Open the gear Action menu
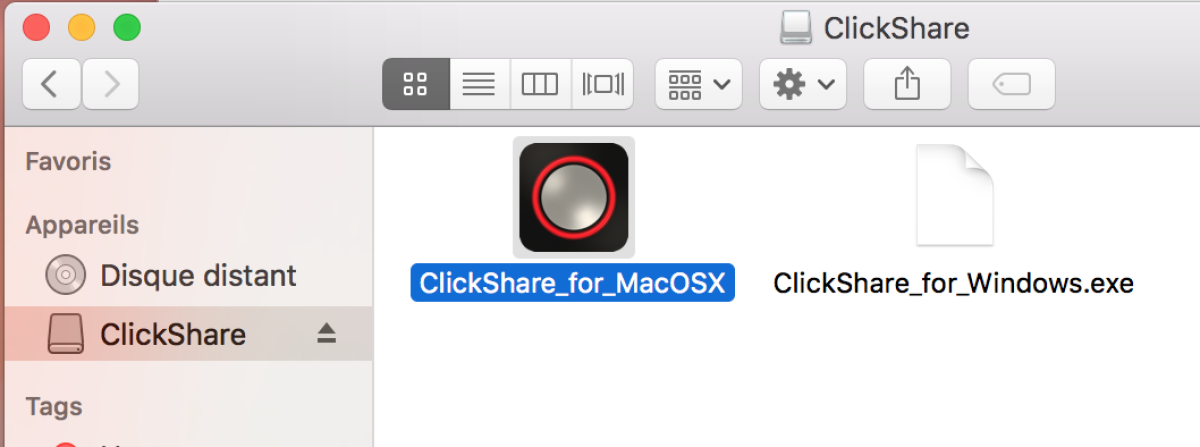Image resolution: width=1200 pixels, height=447 pixels. [x=803, y=84]
